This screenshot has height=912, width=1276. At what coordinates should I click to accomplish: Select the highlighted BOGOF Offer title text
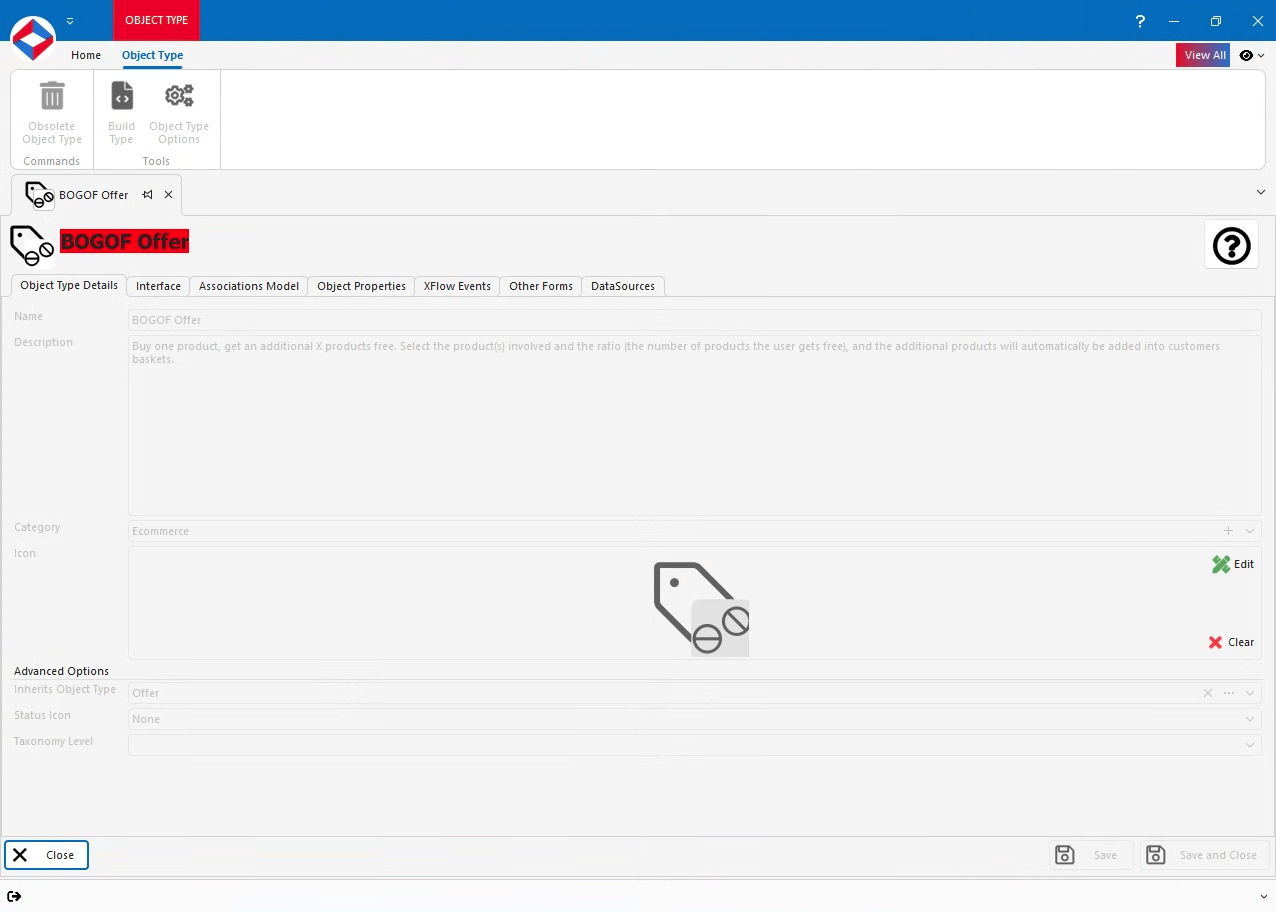[x=124, y=241]
